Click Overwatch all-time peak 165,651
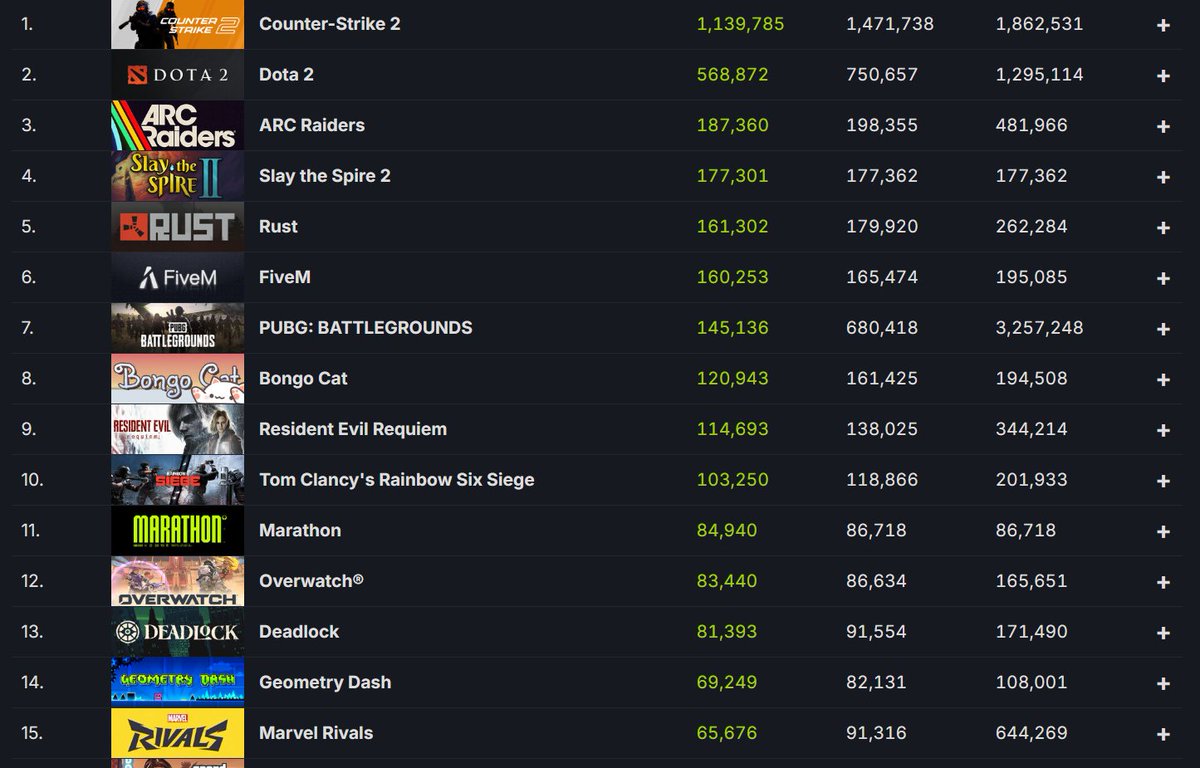The height and width of the screenshot is (768, 1200). click(x=1031, y=581)
